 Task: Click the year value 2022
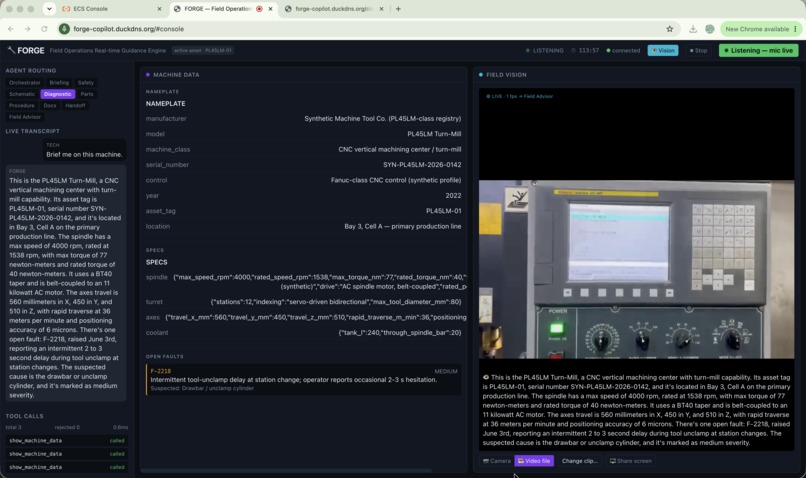tap(453, 195)
